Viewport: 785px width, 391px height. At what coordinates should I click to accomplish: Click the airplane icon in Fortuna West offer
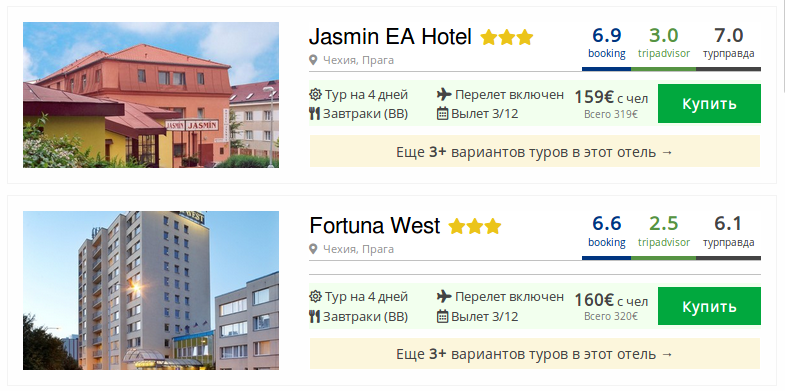point(444,296)
